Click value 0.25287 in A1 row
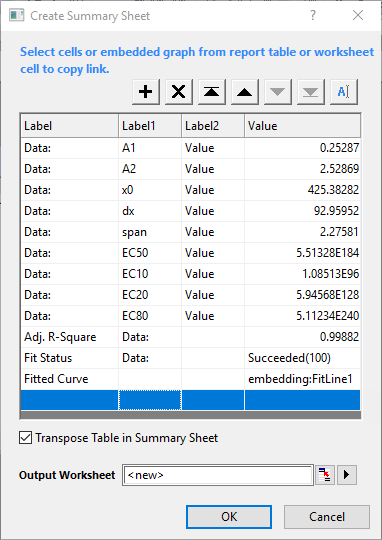The height and width of the screenshot is (540, 382). 302,148
